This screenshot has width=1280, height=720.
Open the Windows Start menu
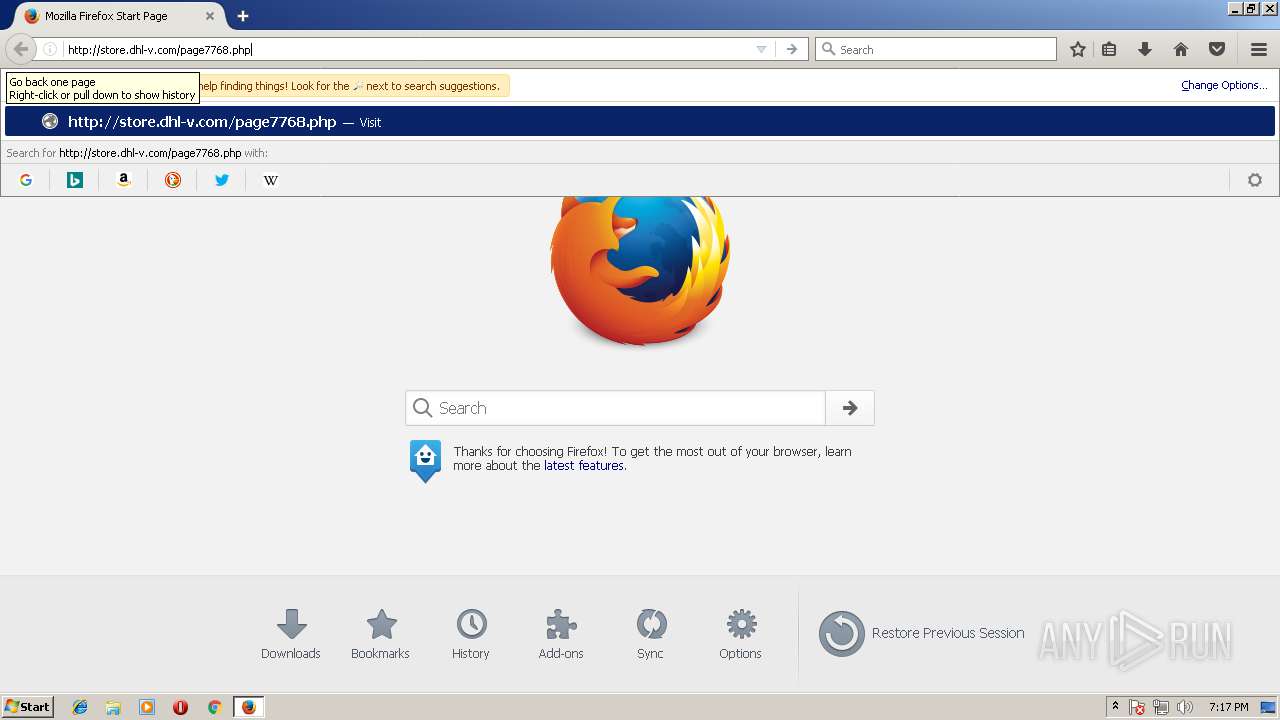pos(28,707)
